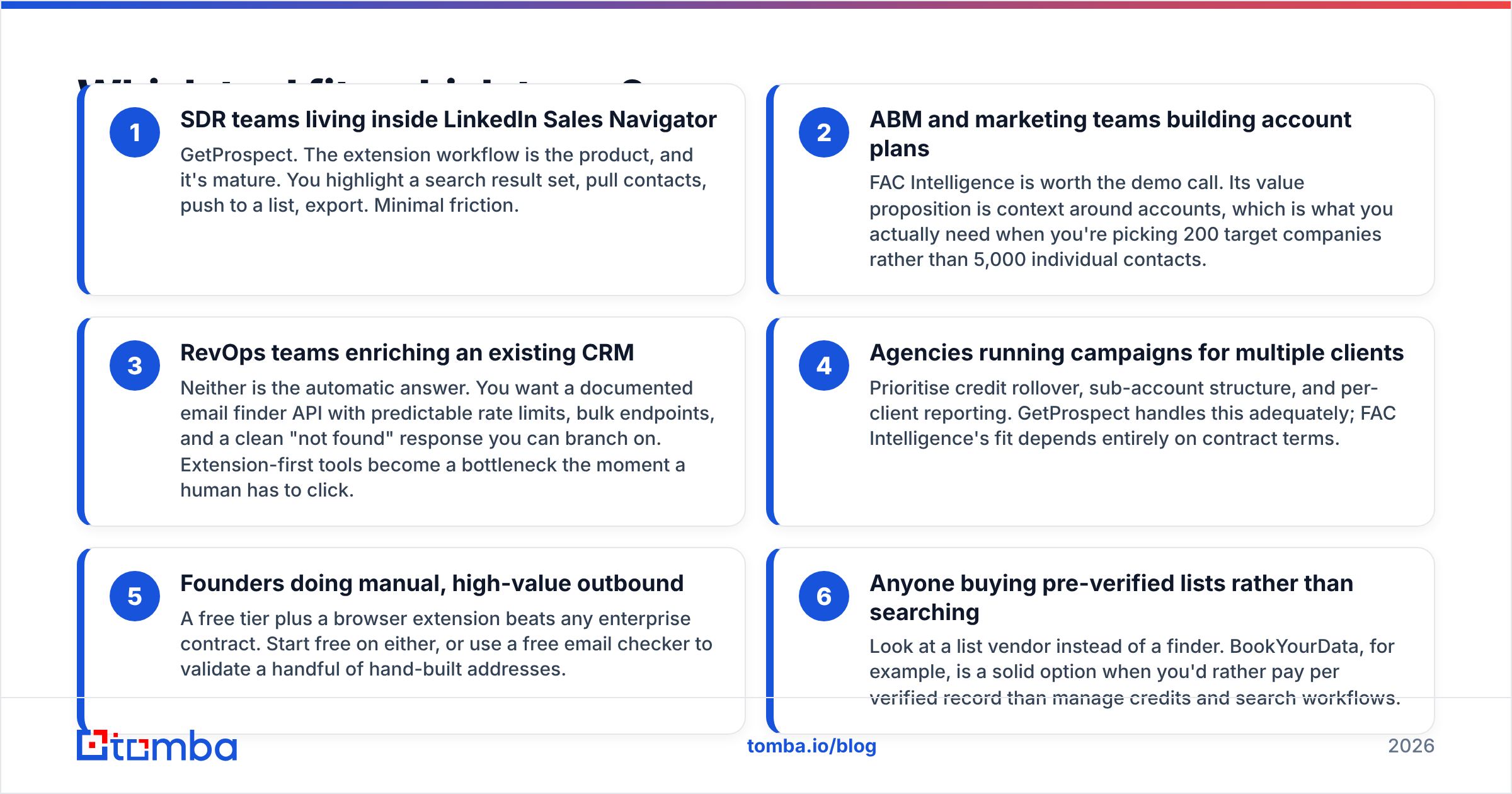Select the paragraph starting "Neither is the automatic answer"
This screenshot has height=794, width=1512.
[x=447, y=439]
